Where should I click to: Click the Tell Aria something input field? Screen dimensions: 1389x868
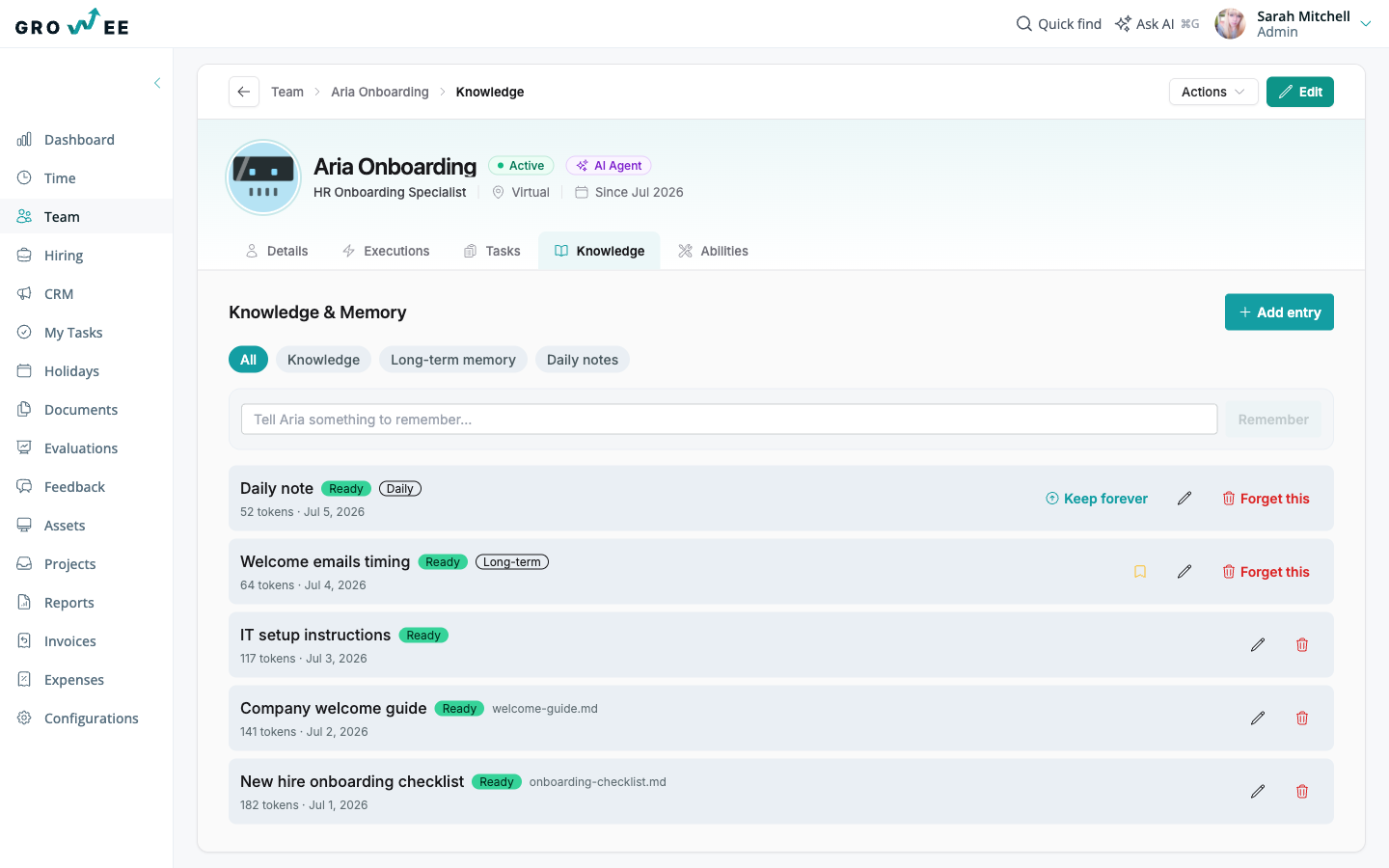pyautogui.click(x=729, y=420)
